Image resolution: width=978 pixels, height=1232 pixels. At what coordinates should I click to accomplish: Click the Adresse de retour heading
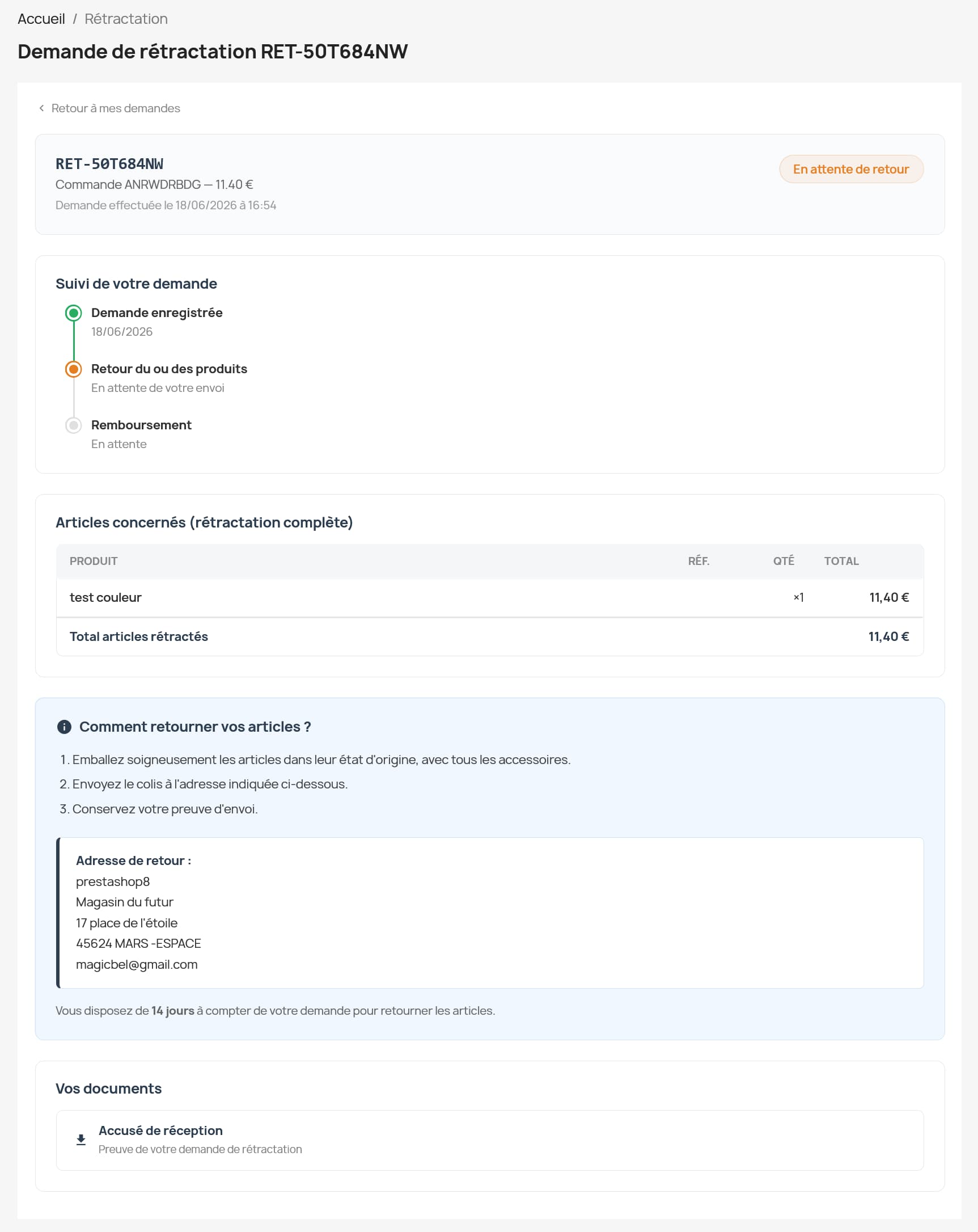click(x=134, y=860)
